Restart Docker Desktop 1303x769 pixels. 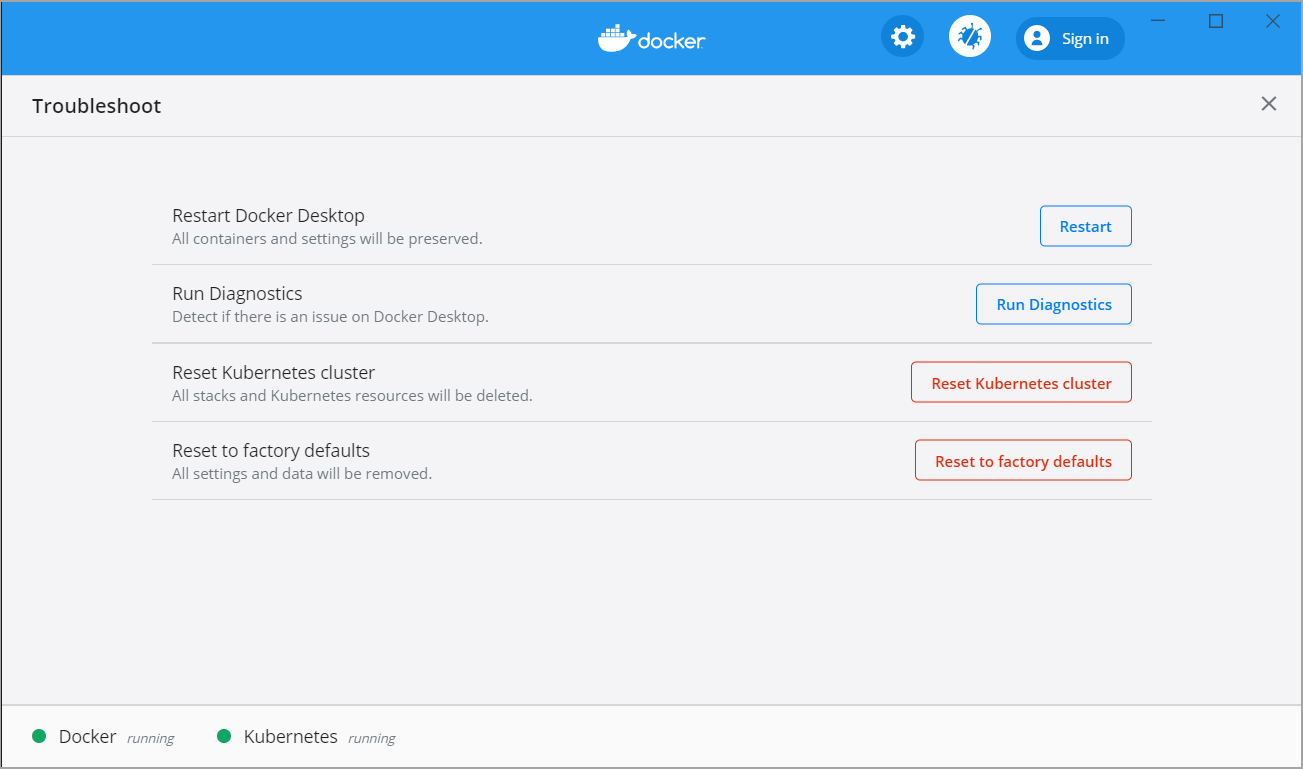[1085, 226]
